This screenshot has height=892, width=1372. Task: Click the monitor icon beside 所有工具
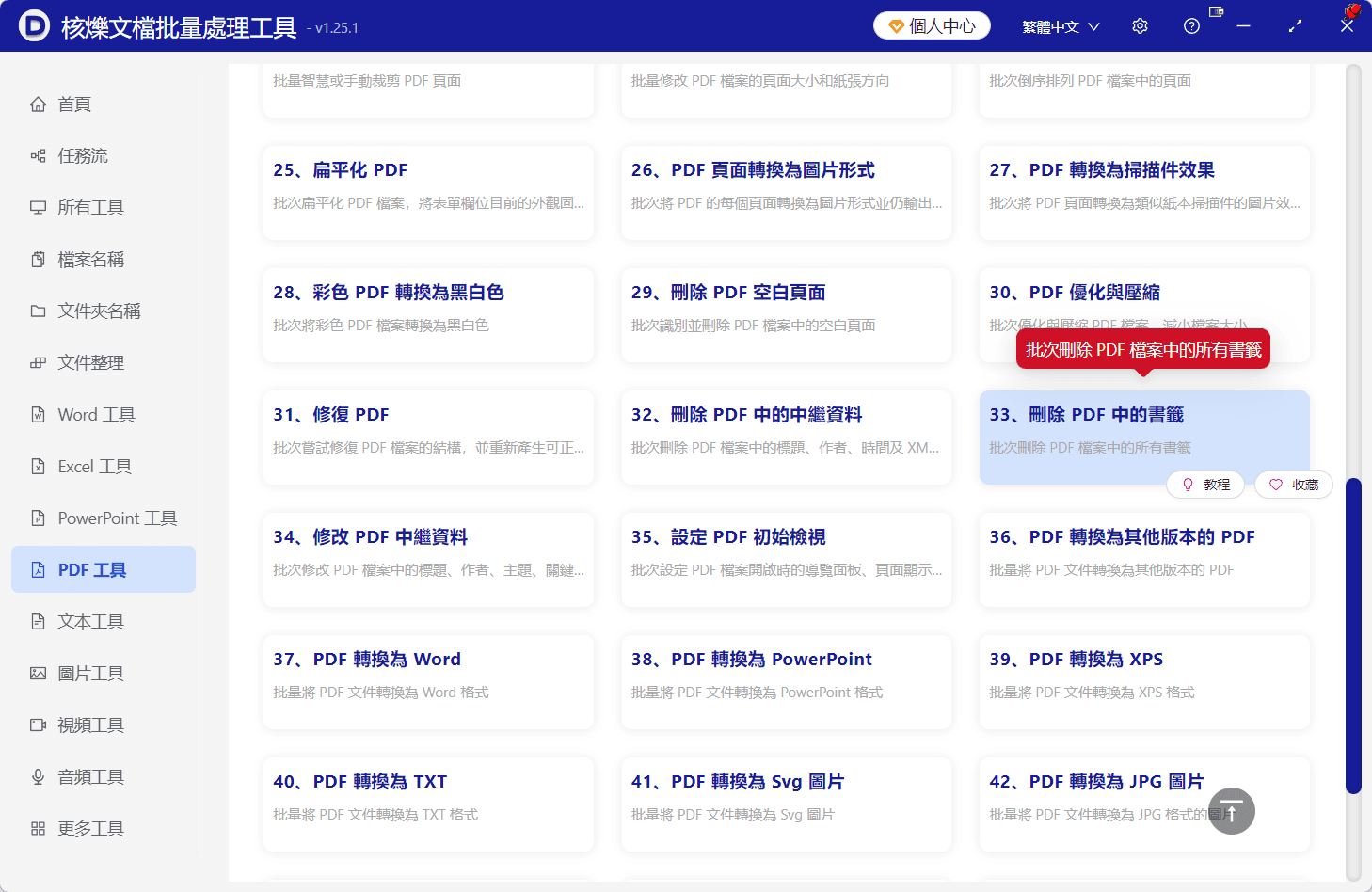(x=38, y=208)
